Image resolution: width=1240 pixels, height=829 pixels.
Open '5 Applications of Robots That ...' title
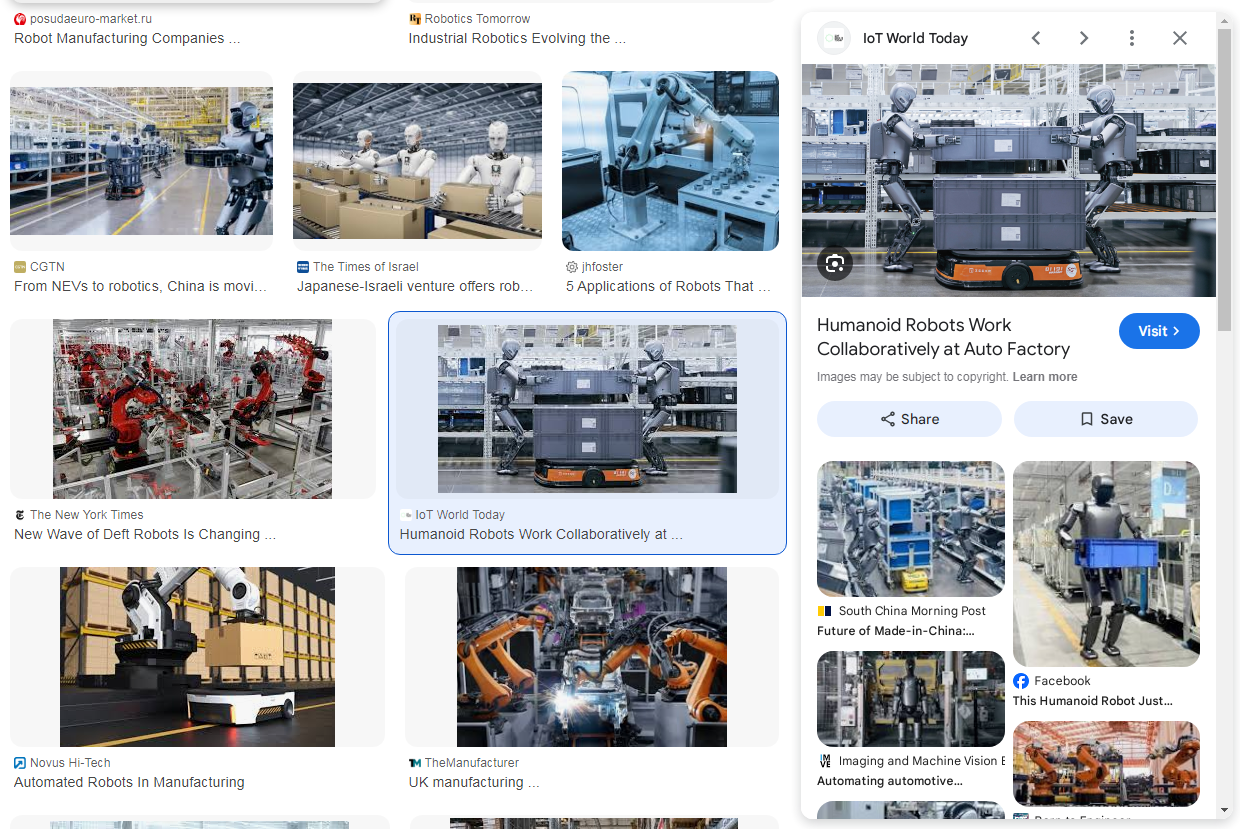click(668, 286)
